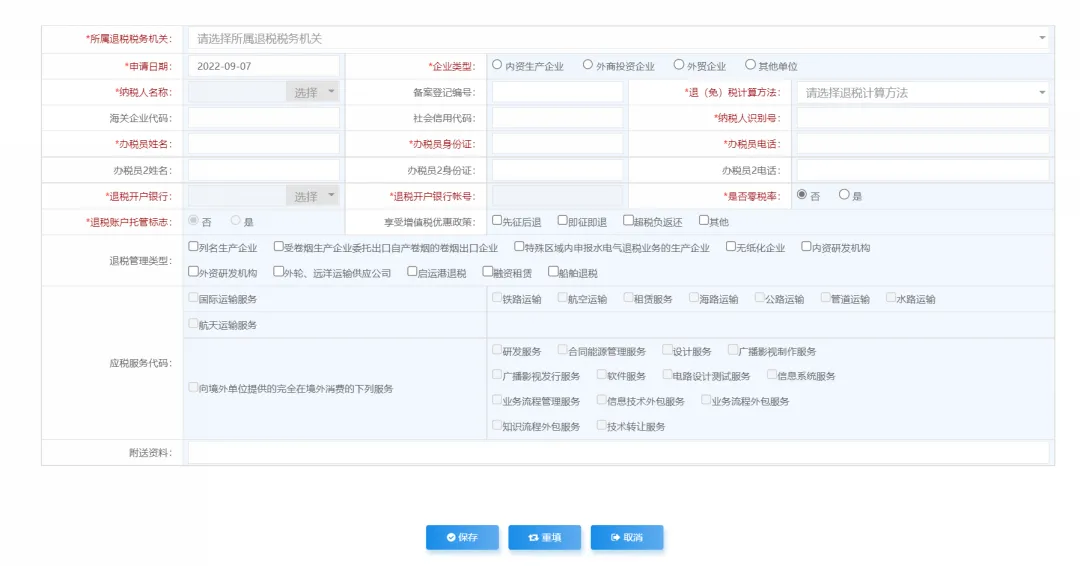Open the 所属退税税务机关 dropdown

618,39
